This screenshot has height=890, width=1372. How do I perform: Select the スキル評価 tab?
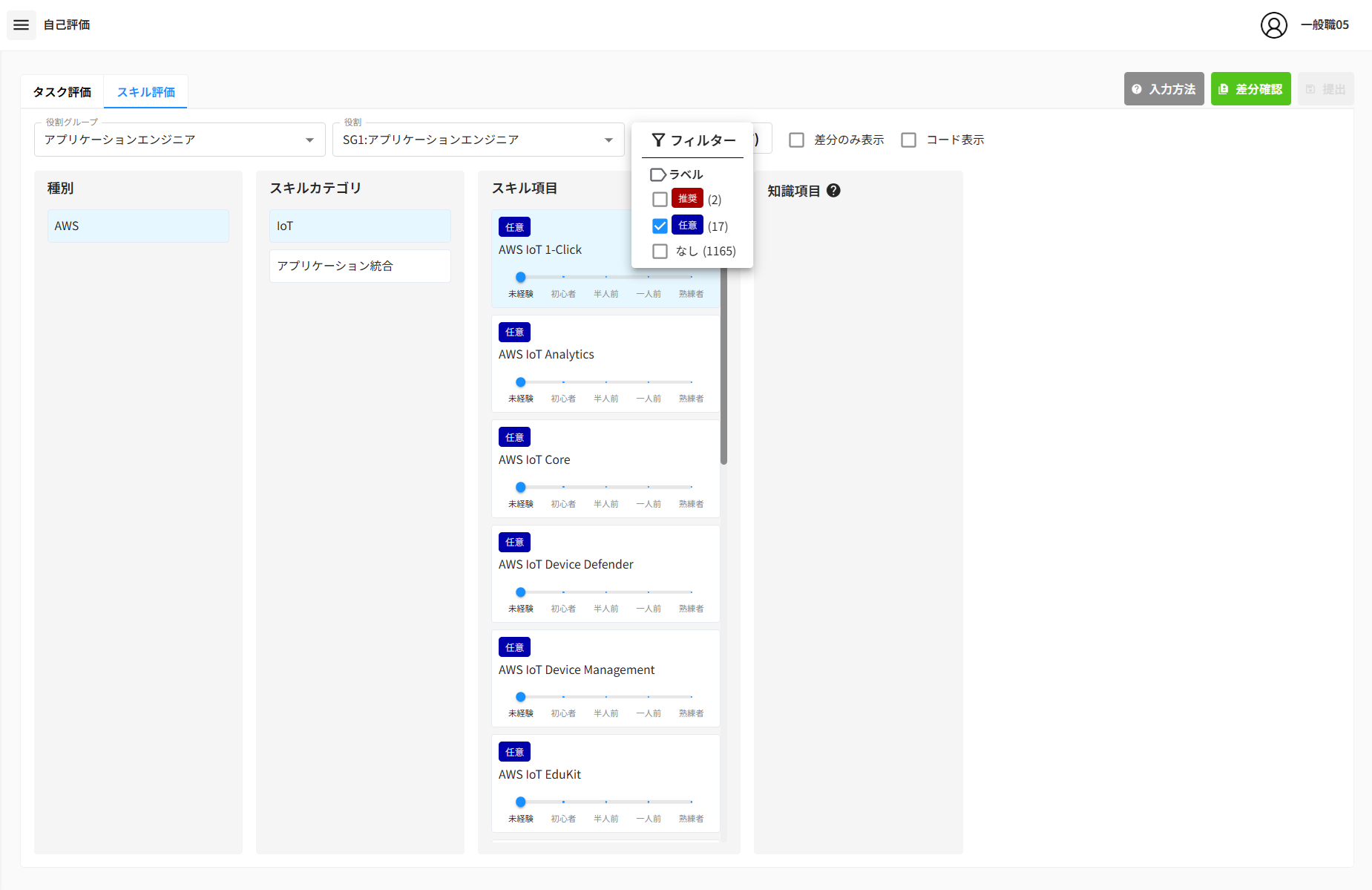pyautogui.click(x=145, y=92)
